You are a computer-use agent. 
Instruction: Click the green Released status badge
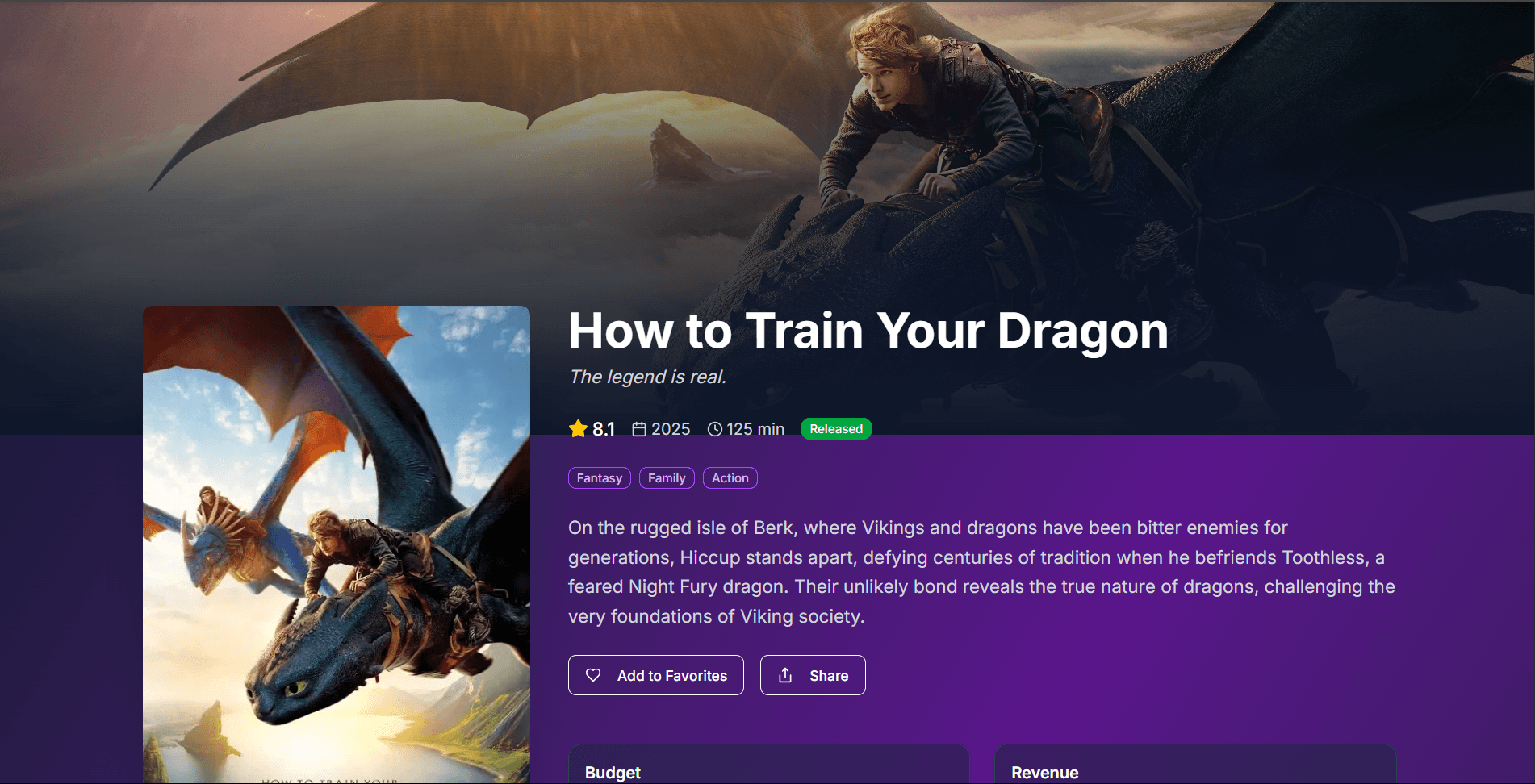point(836,429)
